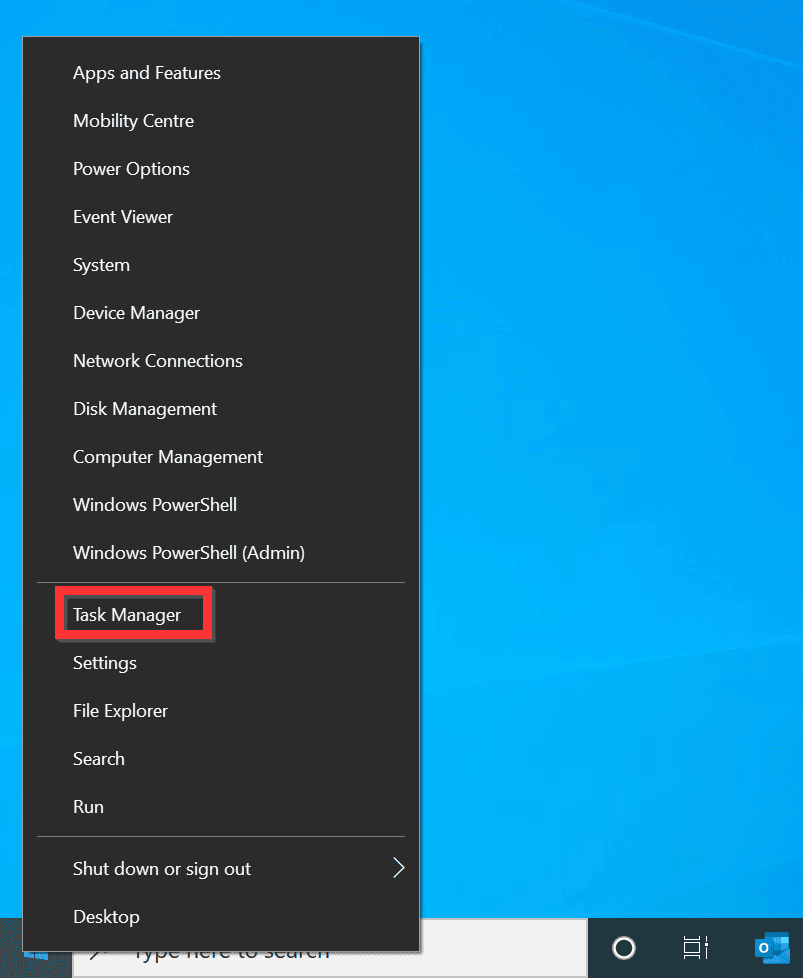Screen dimensions: 803x978
Task: Open Device Manager
Action: click(x=136, y=313)
